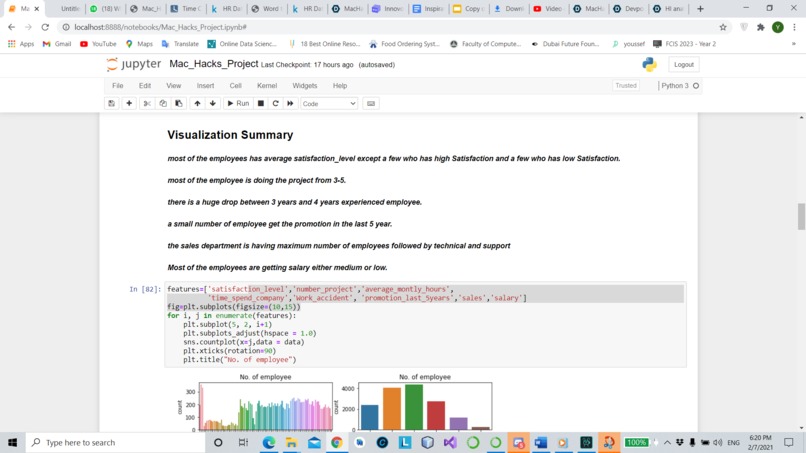Open Microsoft Edge from the taskbar
The image size is (806, 453).
pos(269,442)
